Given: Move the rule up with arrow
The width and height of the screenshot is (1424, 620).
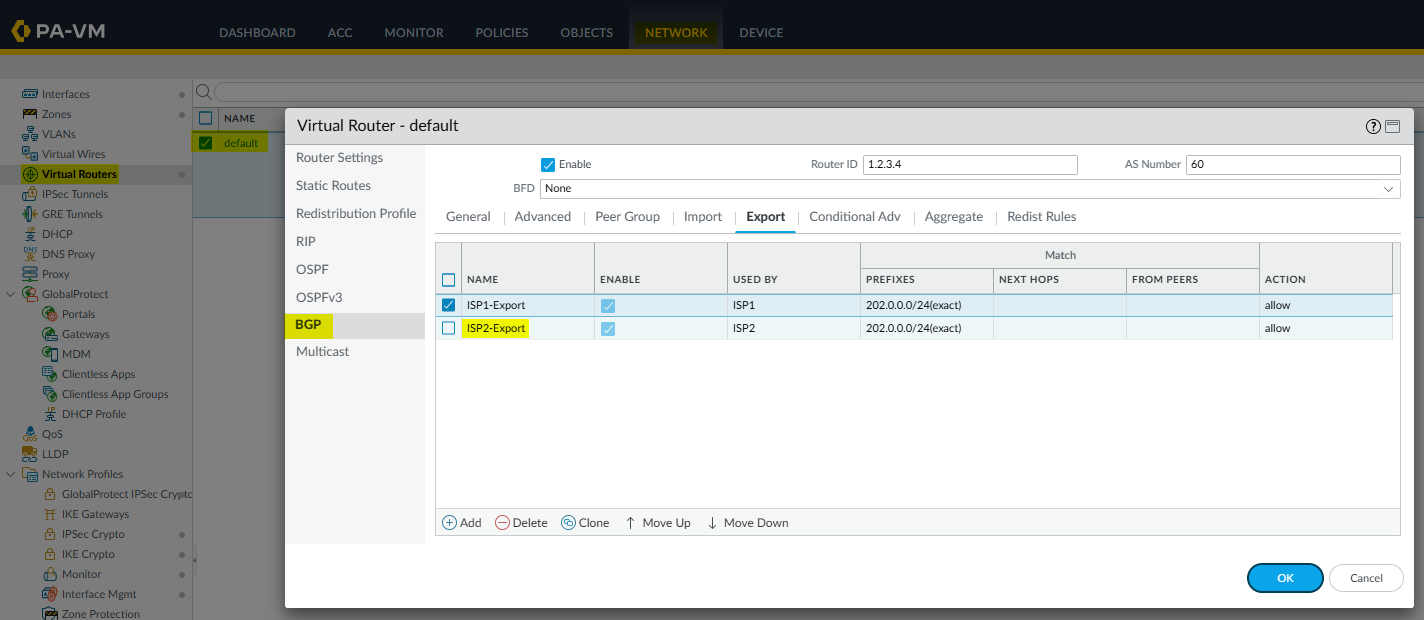Looking at the screenshot, I should pyautogui.click(x=630, y=523).
